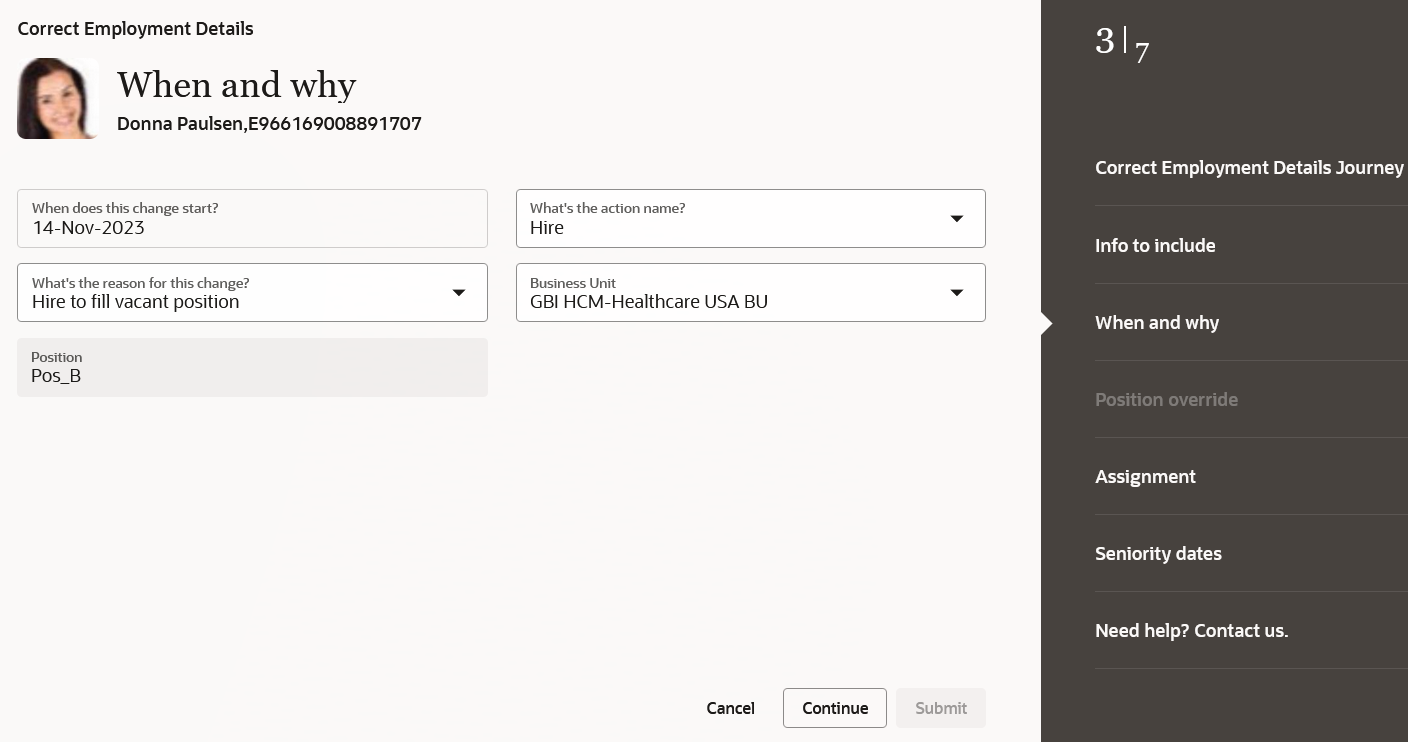Open the Info to include step
1408x742 pixels.
tap(1155, 245)
